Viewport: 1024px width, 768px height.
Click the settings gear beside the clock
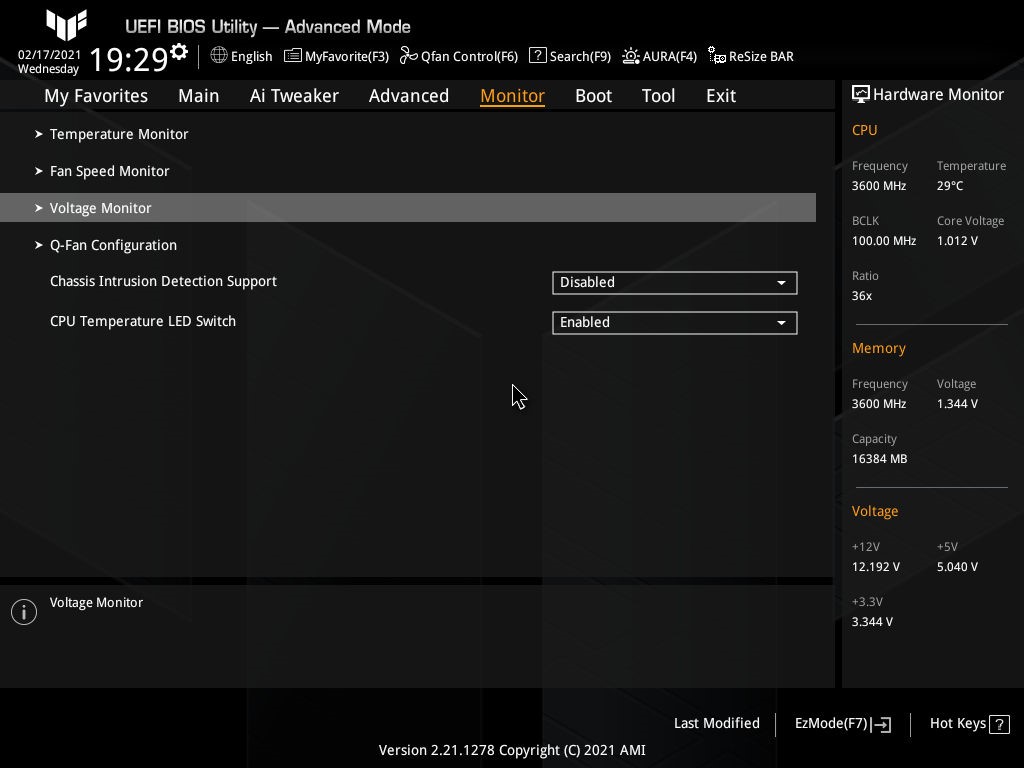(x=179, y=51)
